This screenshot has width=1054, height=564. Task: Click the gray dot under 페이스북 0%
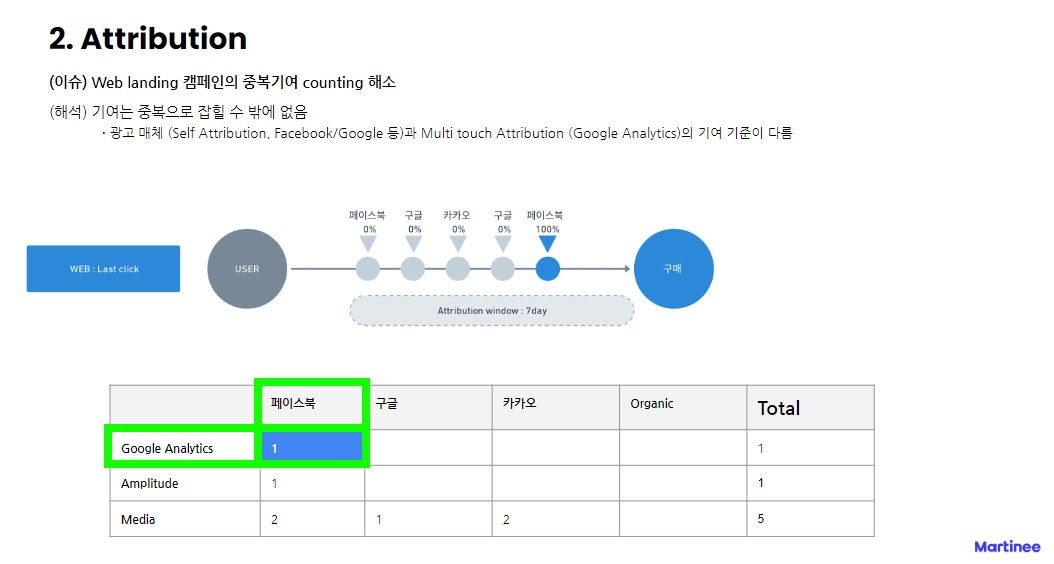pos(368,269)
